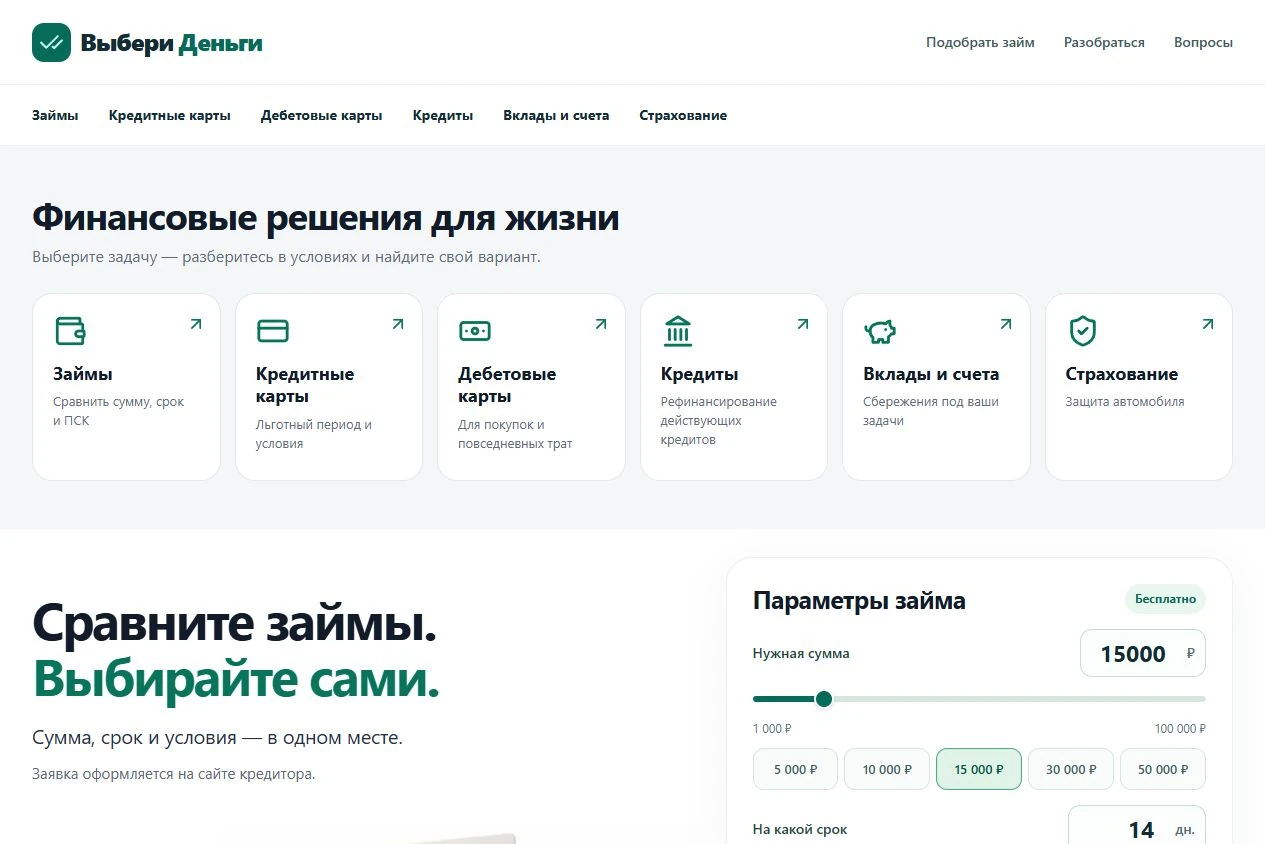Click the Подобрать займ header link
Image resolution: width=1265 pixels, height=844 pixels.
[x=980, y=42]
